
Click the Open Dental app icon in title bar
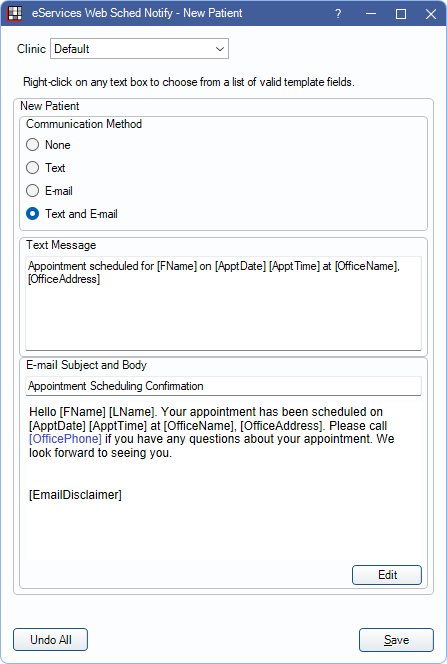tap(15, 13)
